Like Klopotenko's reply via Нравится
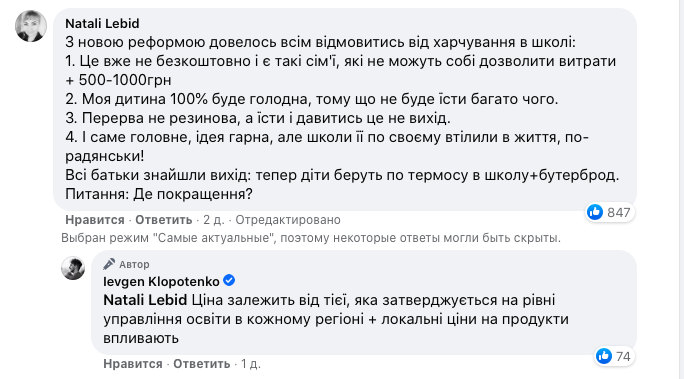The height and width of the screenshot is (379, 684). point(133,364)
